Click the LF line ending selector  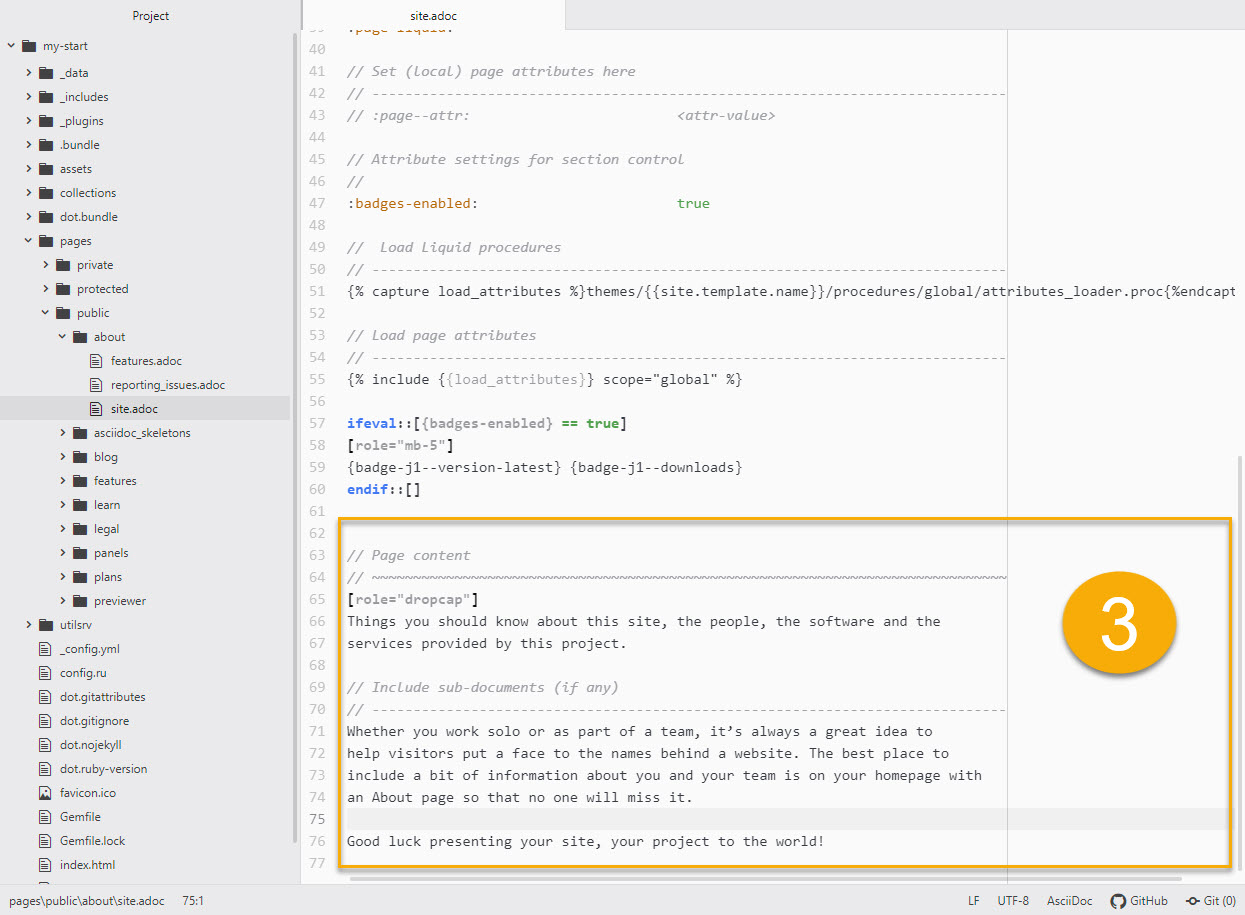click(973, 901)
